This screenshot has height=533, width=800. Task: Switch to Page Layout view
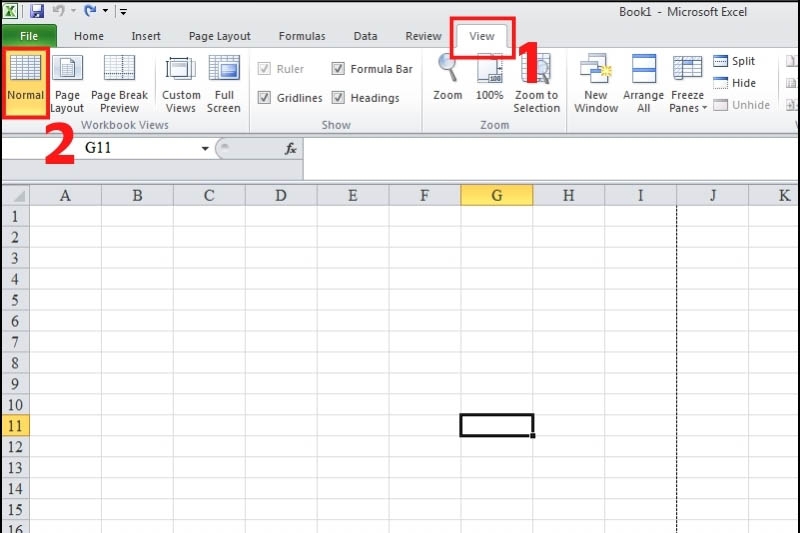[67, 84]
